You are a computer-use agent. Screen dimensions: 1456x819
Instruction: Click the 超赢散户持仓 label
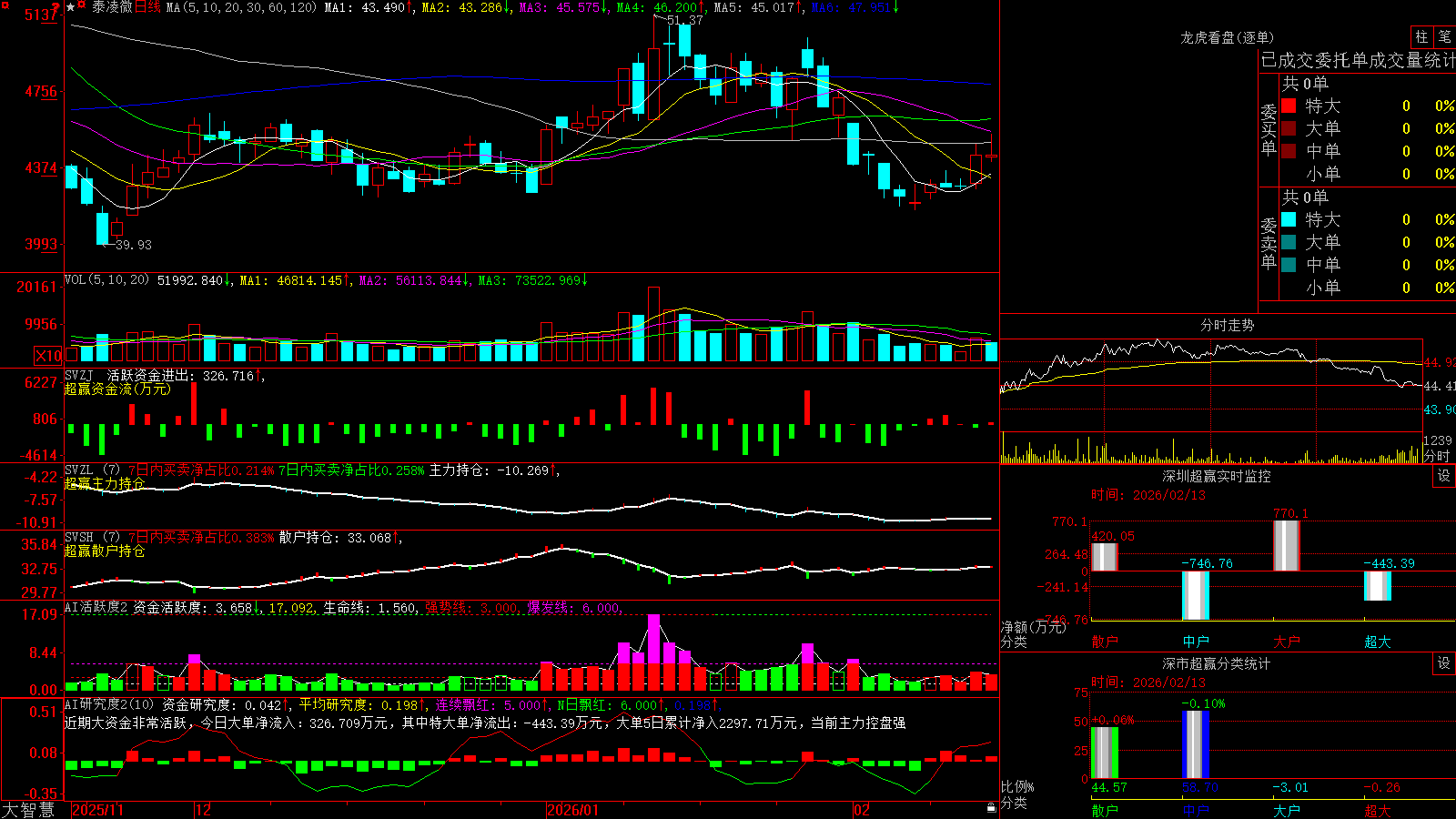point(104,551)
